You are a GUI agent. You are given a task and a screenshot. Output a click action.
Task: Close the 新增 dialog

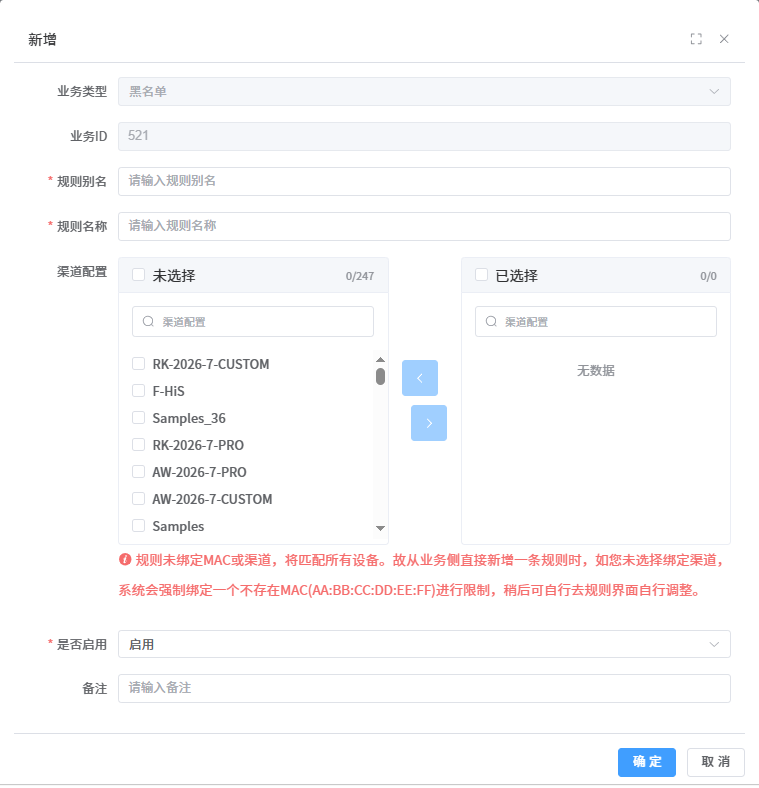click(x=724, y=39)
